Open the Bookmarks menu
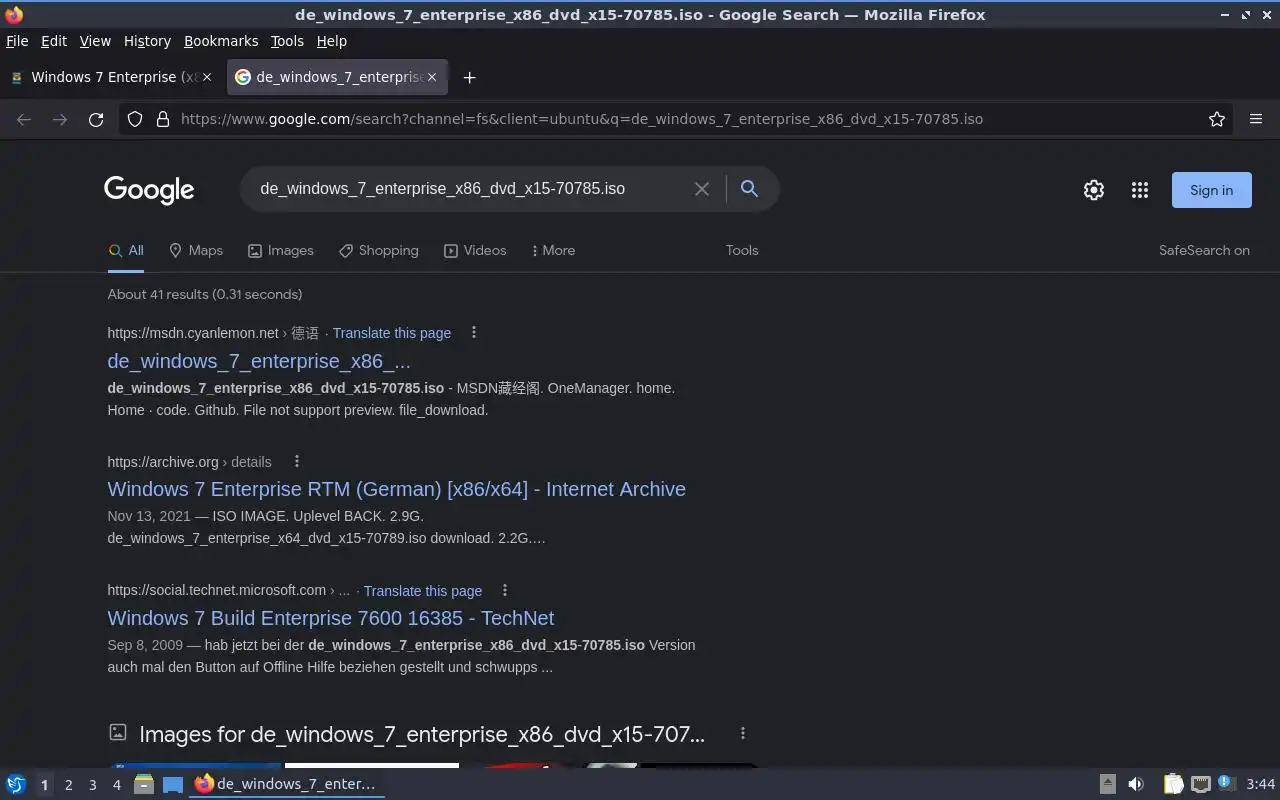This screenshot has height=800, width=1280. 221,41
